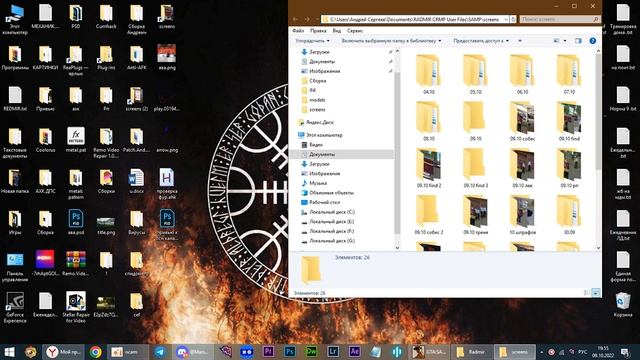Select Этот компьютер desktop icon
This screenshot has width=640, height=360.
point(15,19)
